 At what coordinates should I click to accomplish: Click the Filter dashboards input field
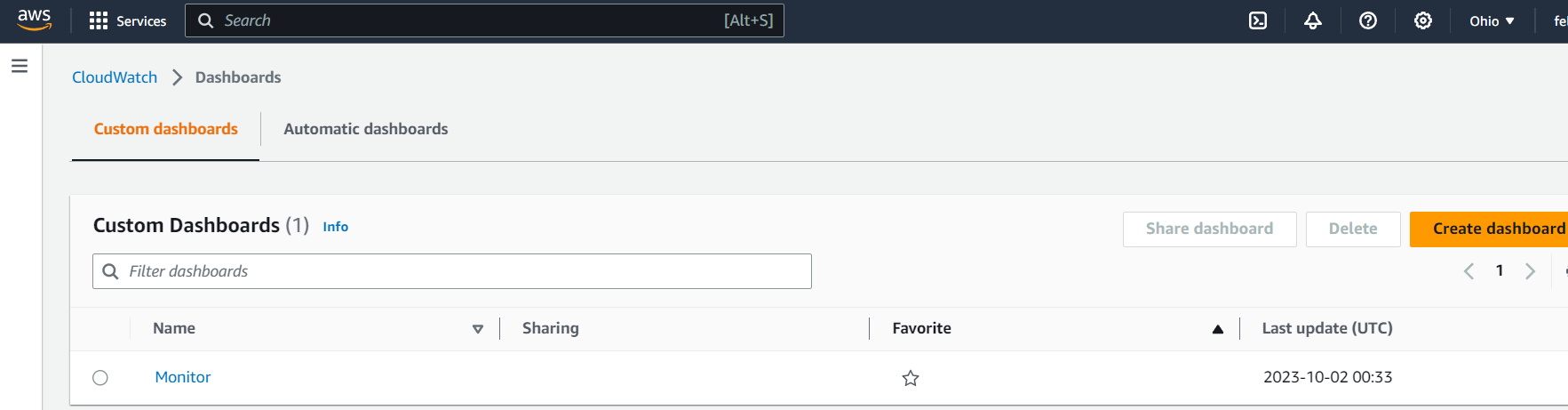pos(462,271)
